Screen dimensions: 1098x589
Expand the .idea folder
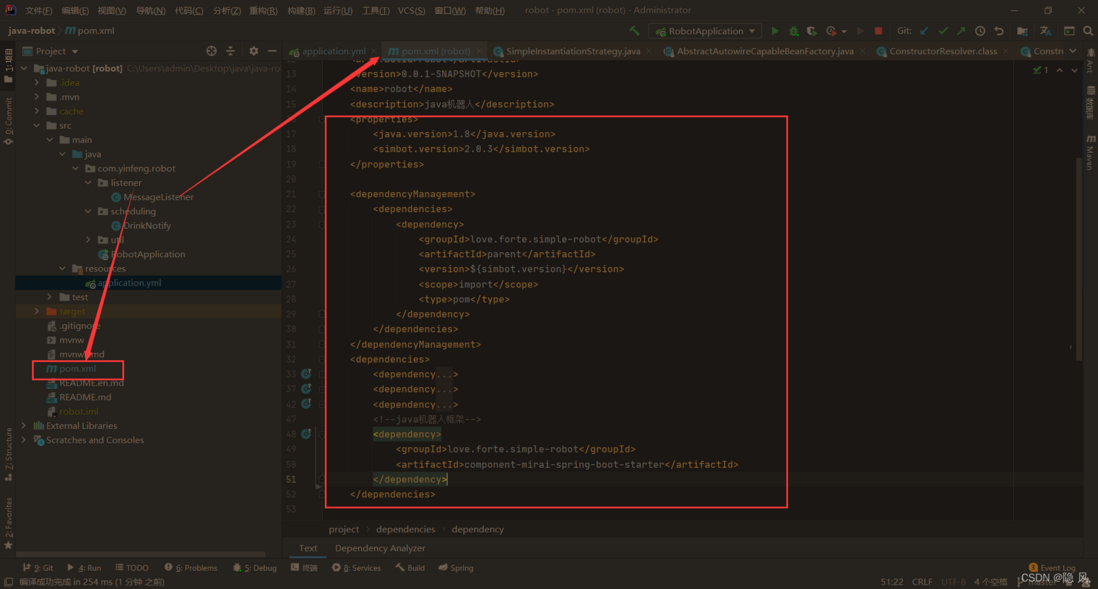[37, 83]
